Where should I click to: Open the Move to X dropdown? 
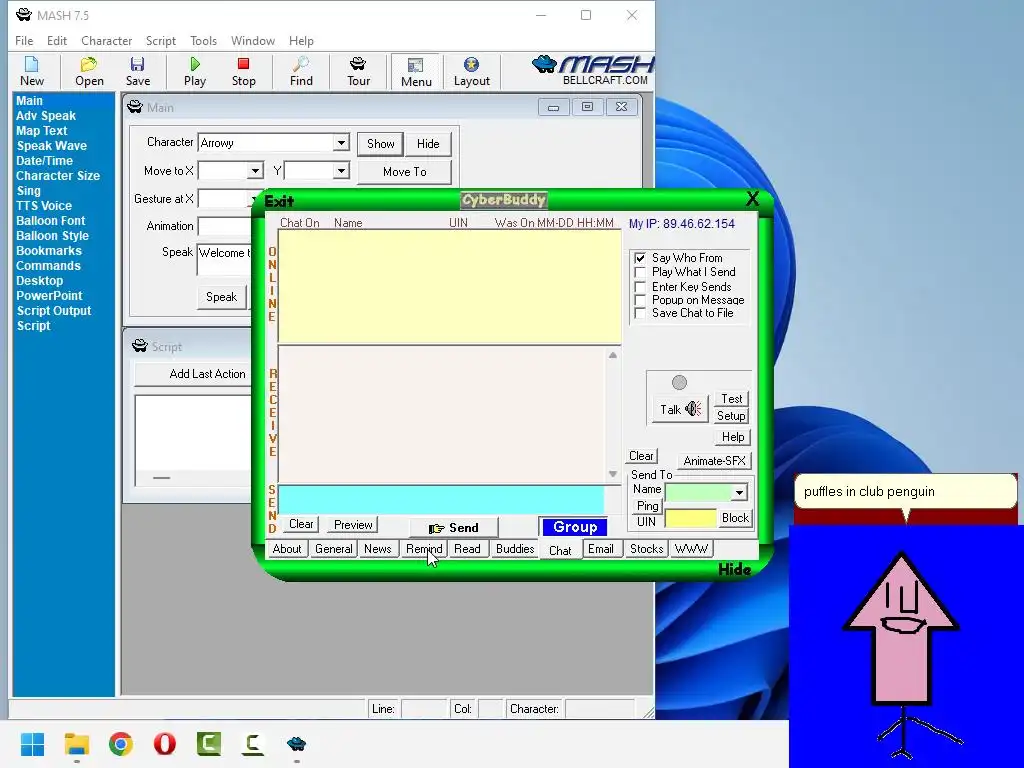[x=255, y=171]
